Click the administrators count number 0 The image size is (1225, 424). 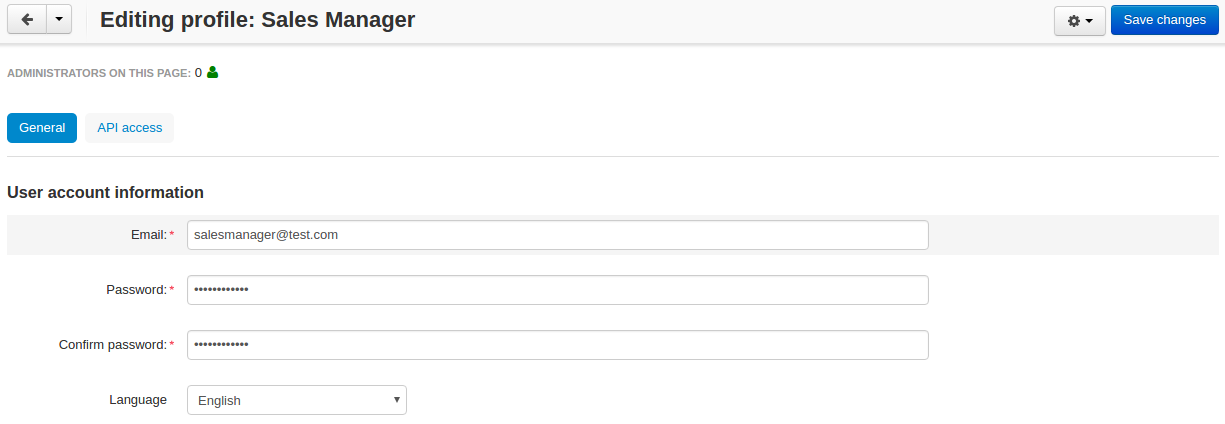198,73
